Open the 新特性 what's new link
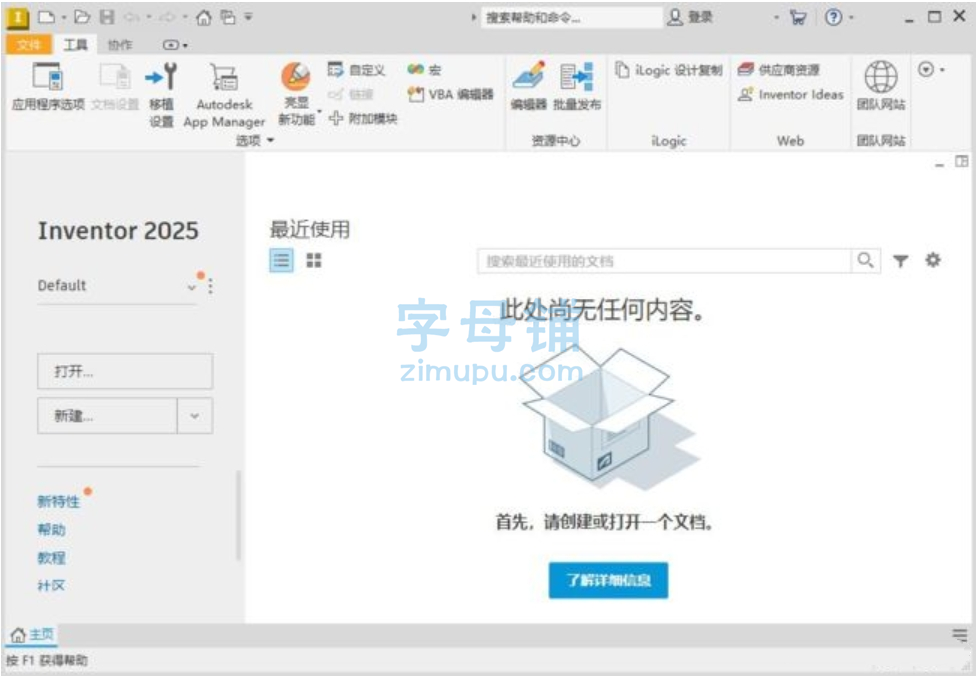This screenshot has height=676, width=977. coord(59,502)
